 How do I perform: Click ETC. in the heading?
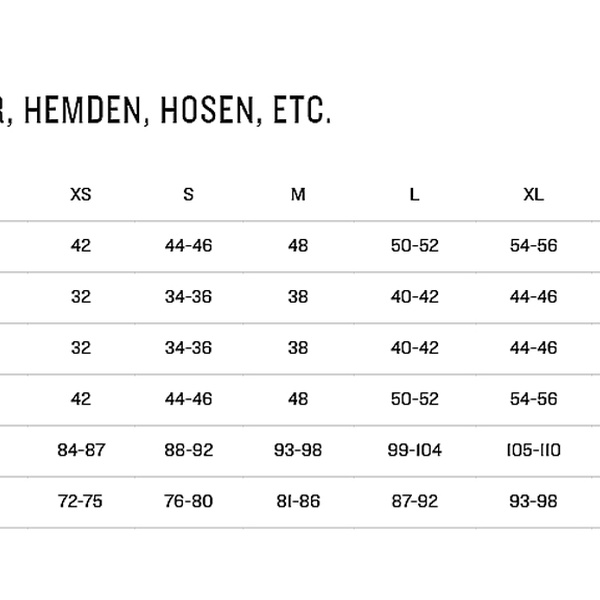[x=297, y=111]
